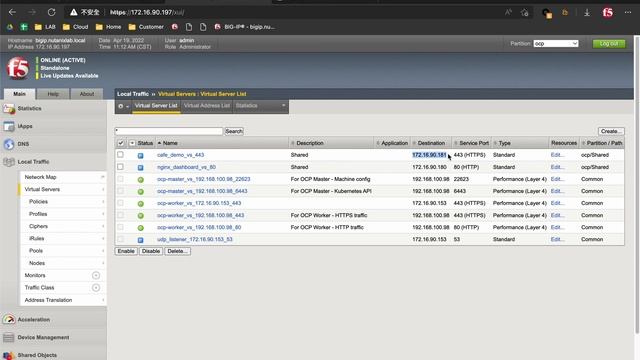Click the Search button

tap(234, 131)
